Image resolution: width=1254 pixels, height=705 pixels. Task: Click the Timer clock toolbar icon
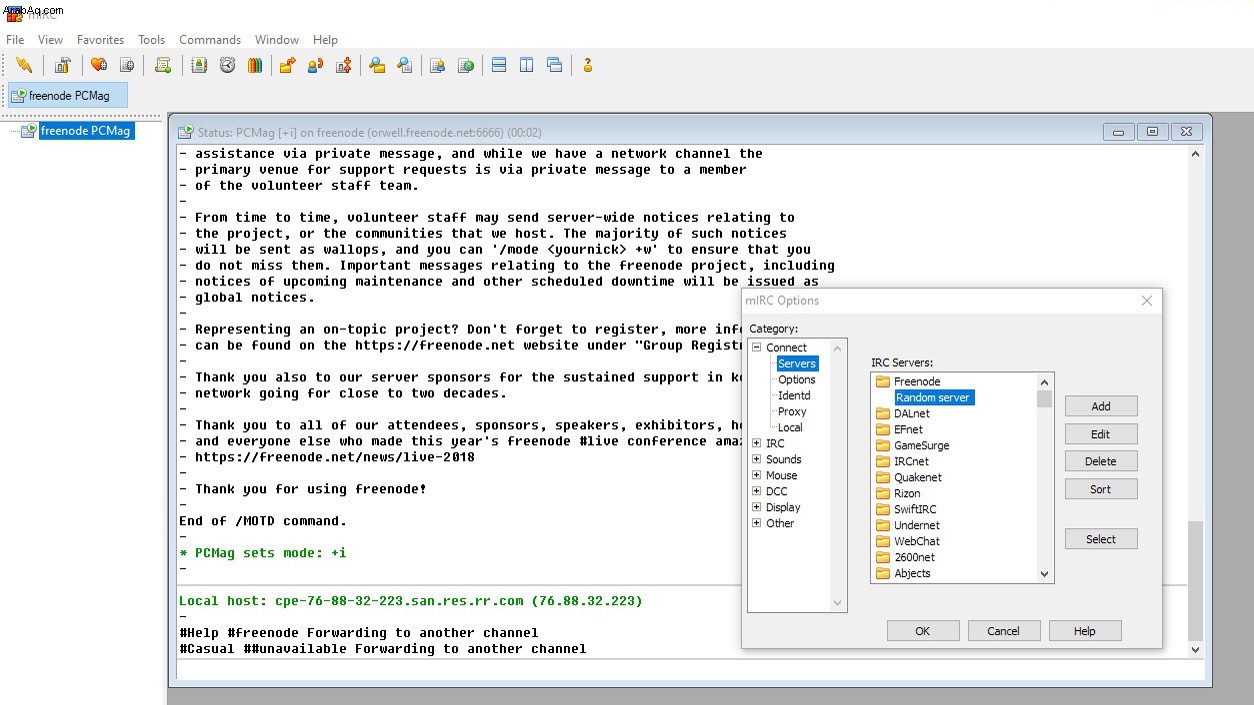tap(227, 66)
